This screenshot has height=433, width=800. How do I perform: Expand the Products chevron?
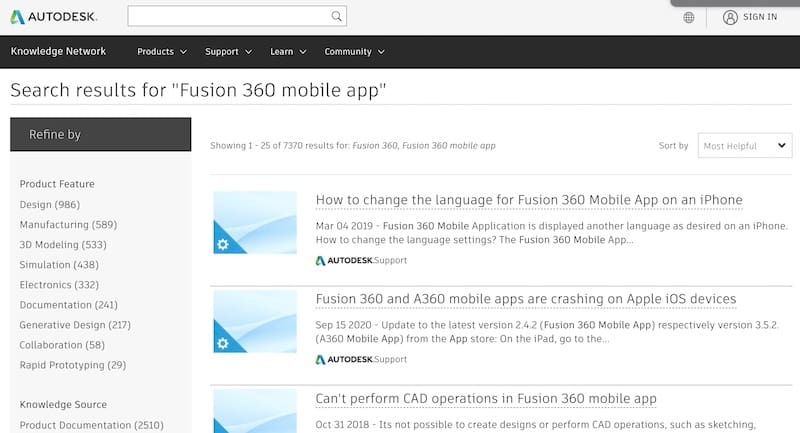click(x=183, y=52)
